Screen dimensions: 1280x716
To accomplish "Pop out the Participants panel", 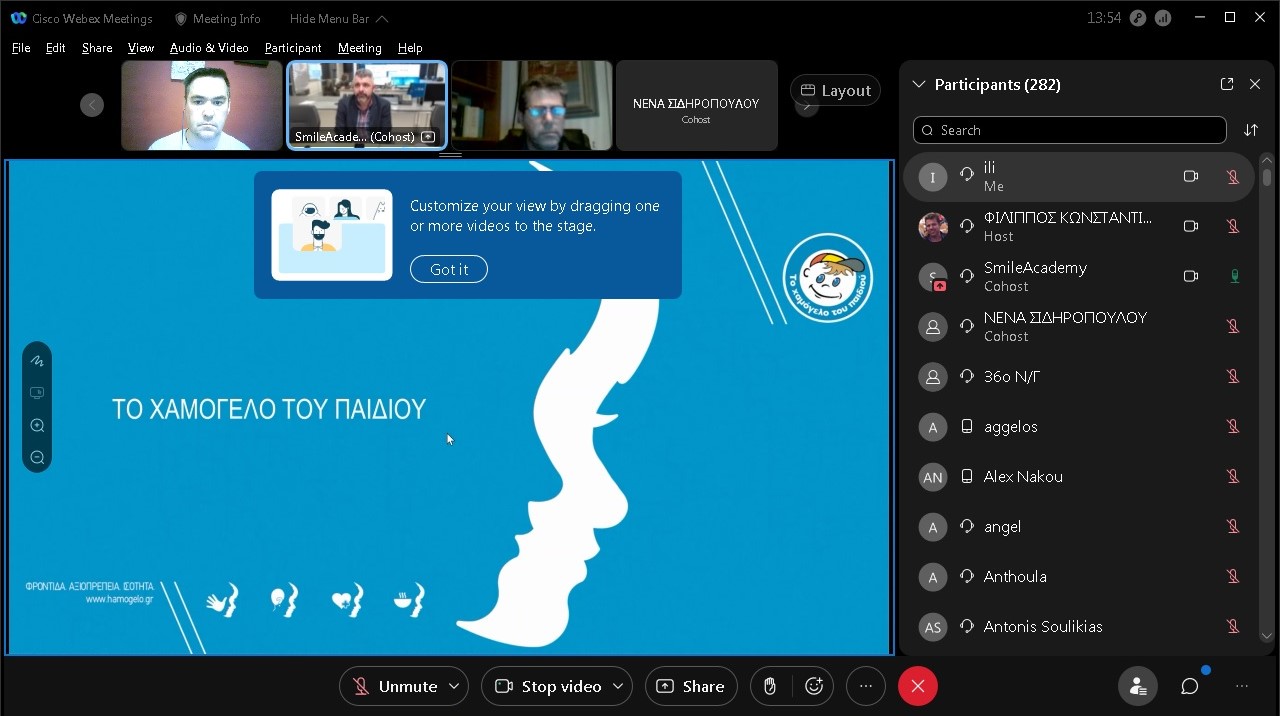I will point(1227,85).
